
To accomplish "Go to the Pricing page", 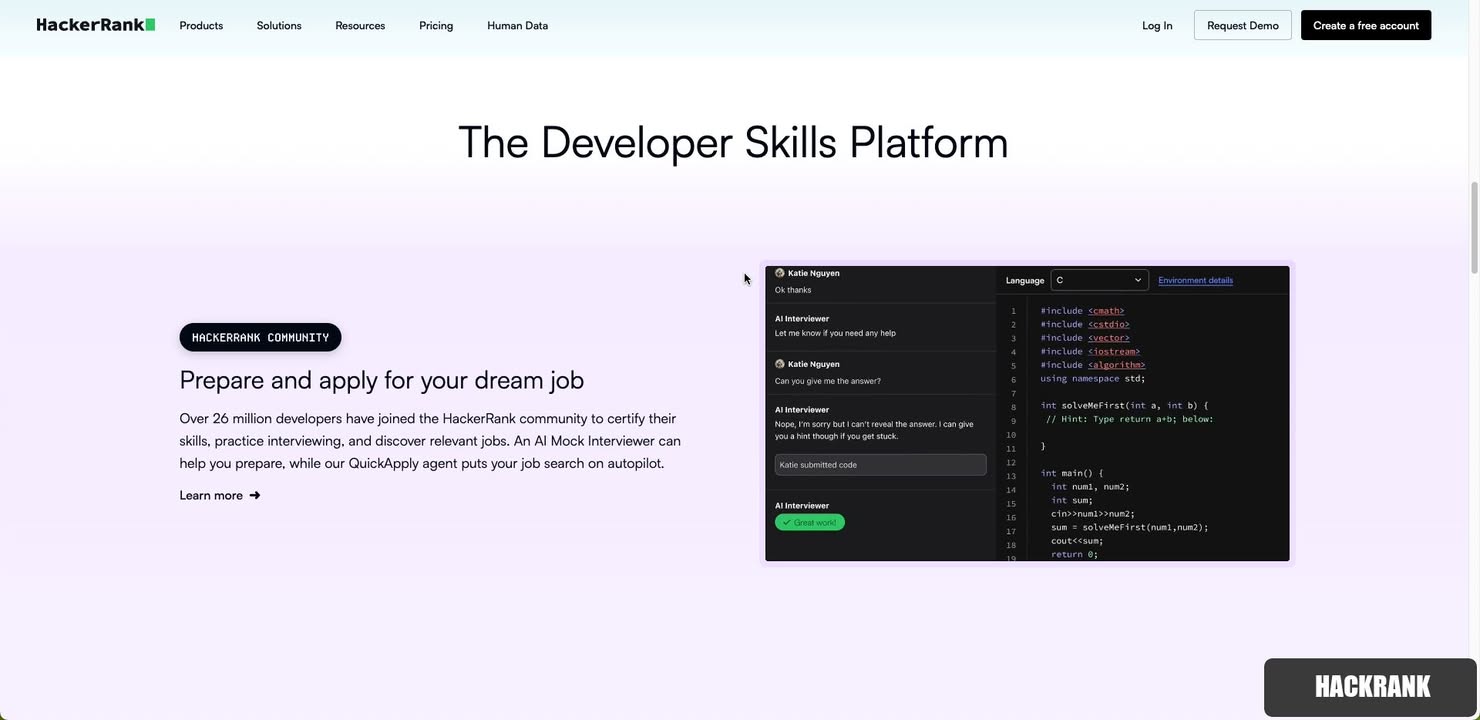I will 436,25.
